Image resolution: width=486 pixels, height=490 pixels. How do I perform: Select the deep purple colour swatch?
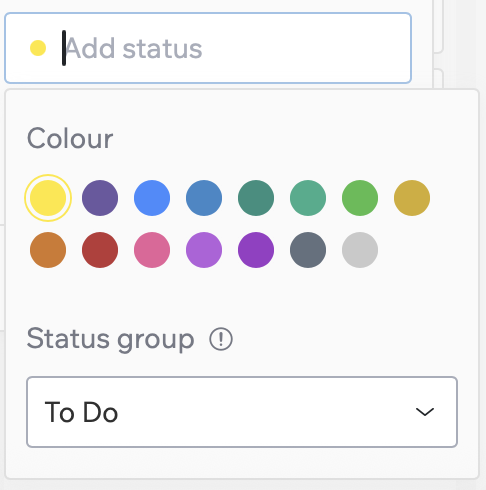[x=256, y=250]
